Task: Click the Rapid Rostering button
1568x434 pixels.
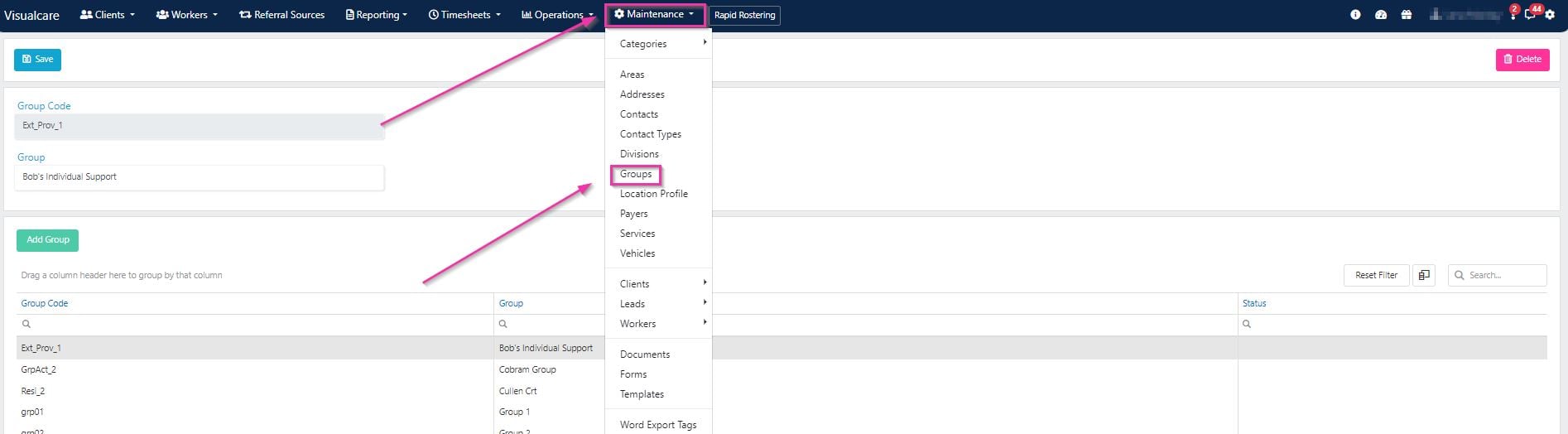Action: coord(744,15)
